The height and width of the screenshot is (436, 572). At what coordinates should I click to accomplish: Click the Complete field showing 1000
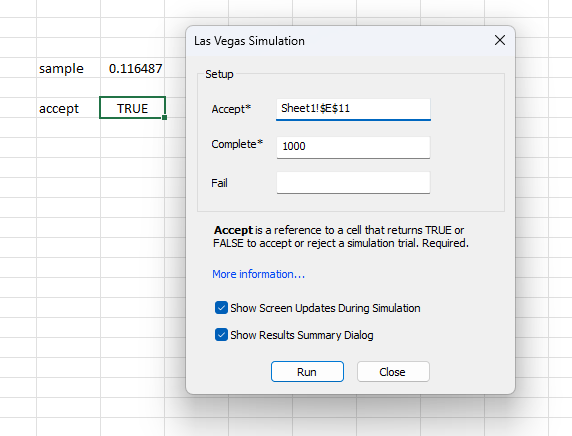click(x=353, y=147)
